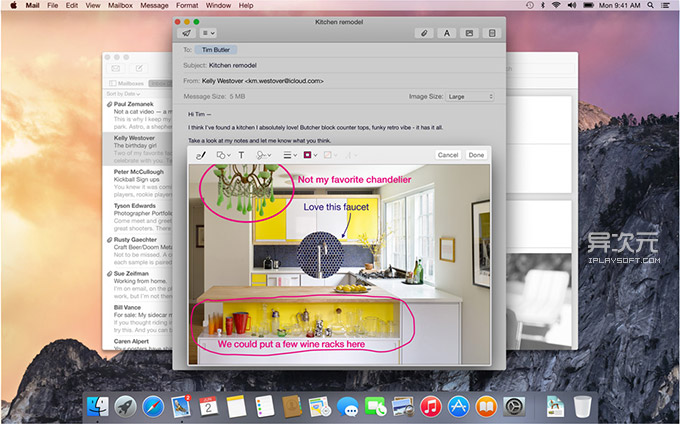Open Bill Vance sidecar message
680x424 pixels.
[x=138, y=318]
